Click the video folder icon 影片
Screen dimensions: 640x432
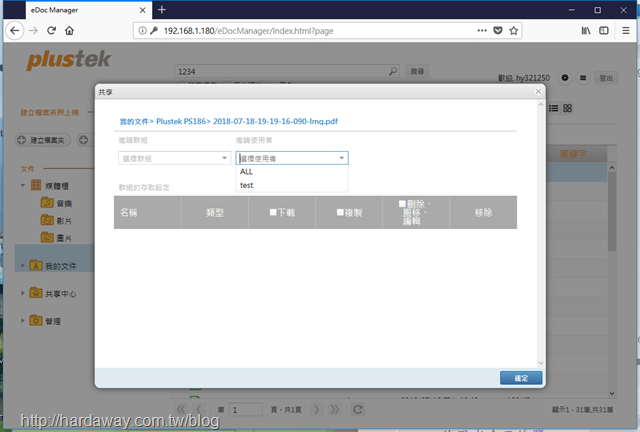47,220
